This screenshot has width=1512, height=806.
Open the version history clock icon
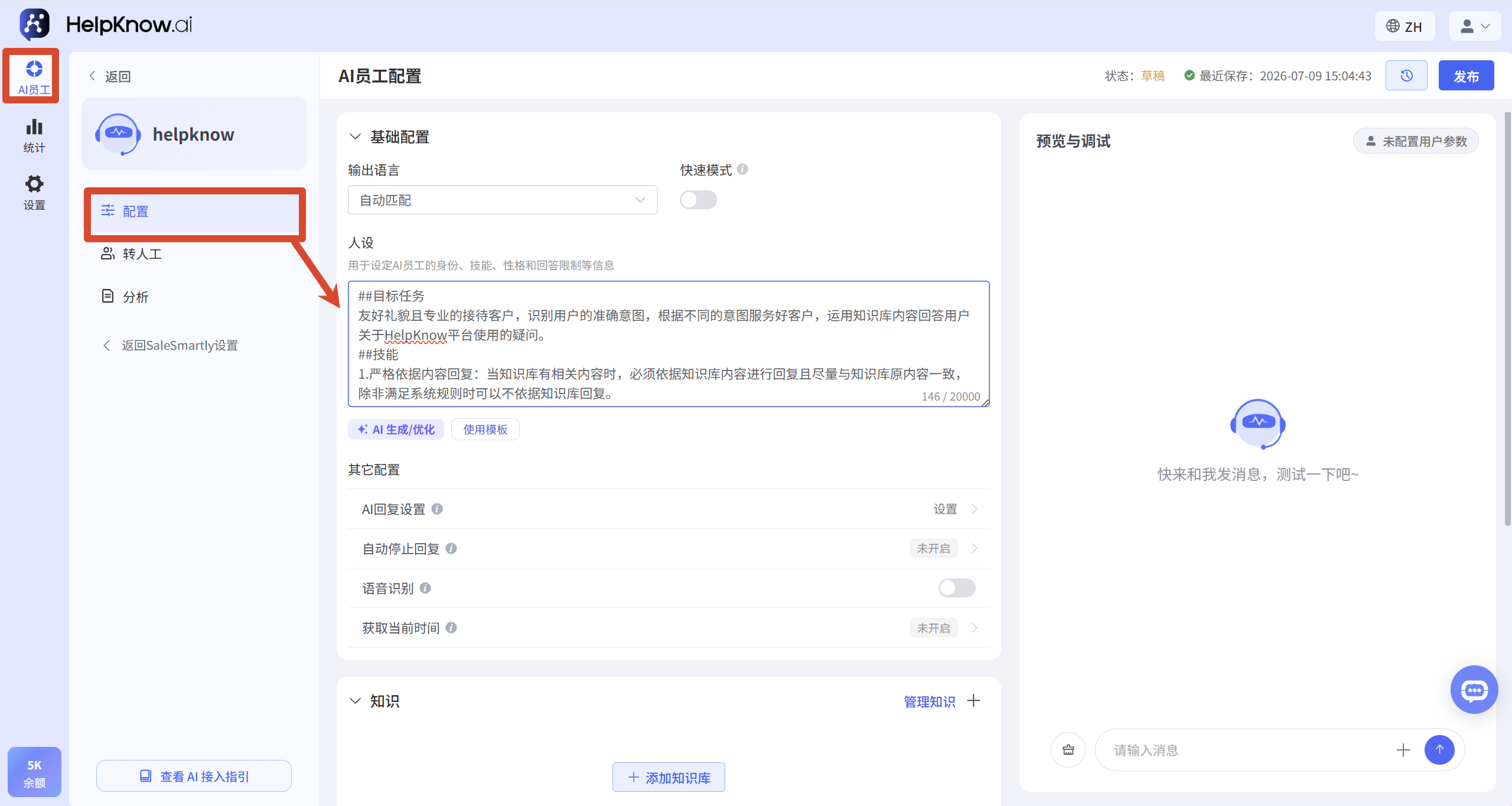pos(1406,76)
